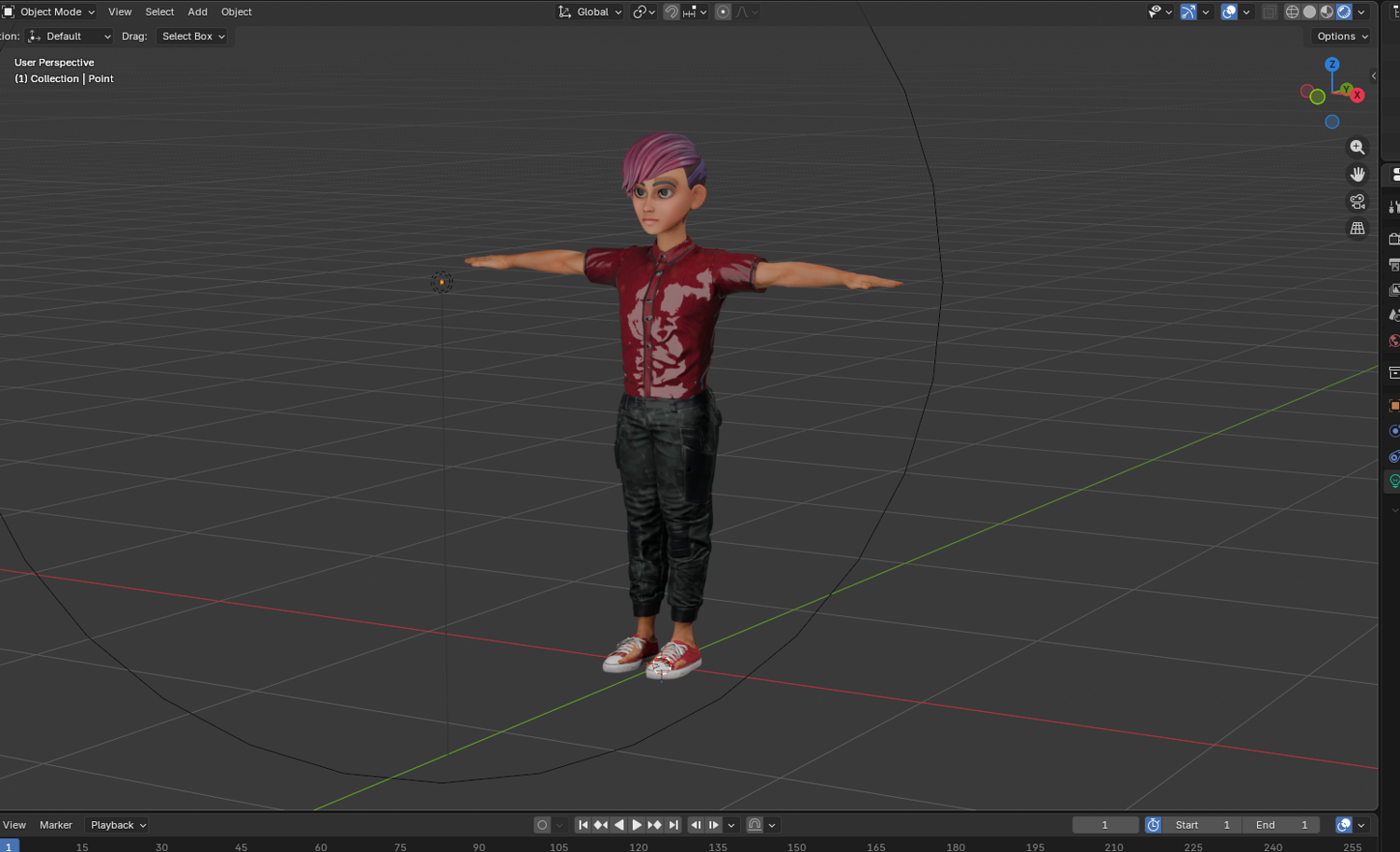
Task: Open the Select Box drag dropdown
Action: point(193,36)
